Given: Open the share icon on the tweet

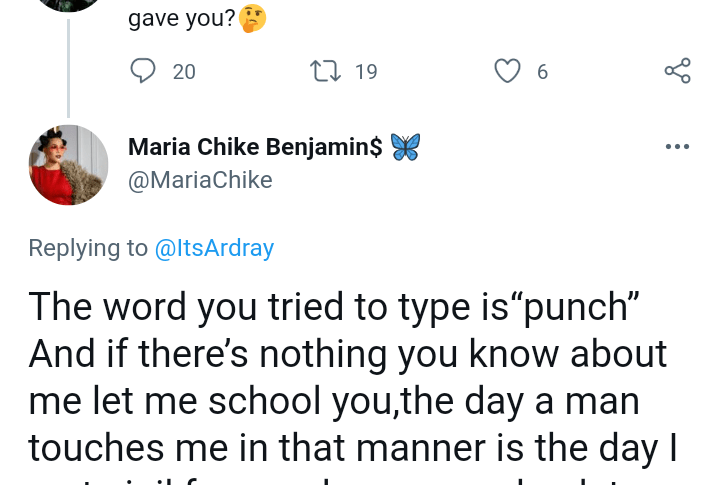Looking at the screenshot, I should click(x=677, y=71).
